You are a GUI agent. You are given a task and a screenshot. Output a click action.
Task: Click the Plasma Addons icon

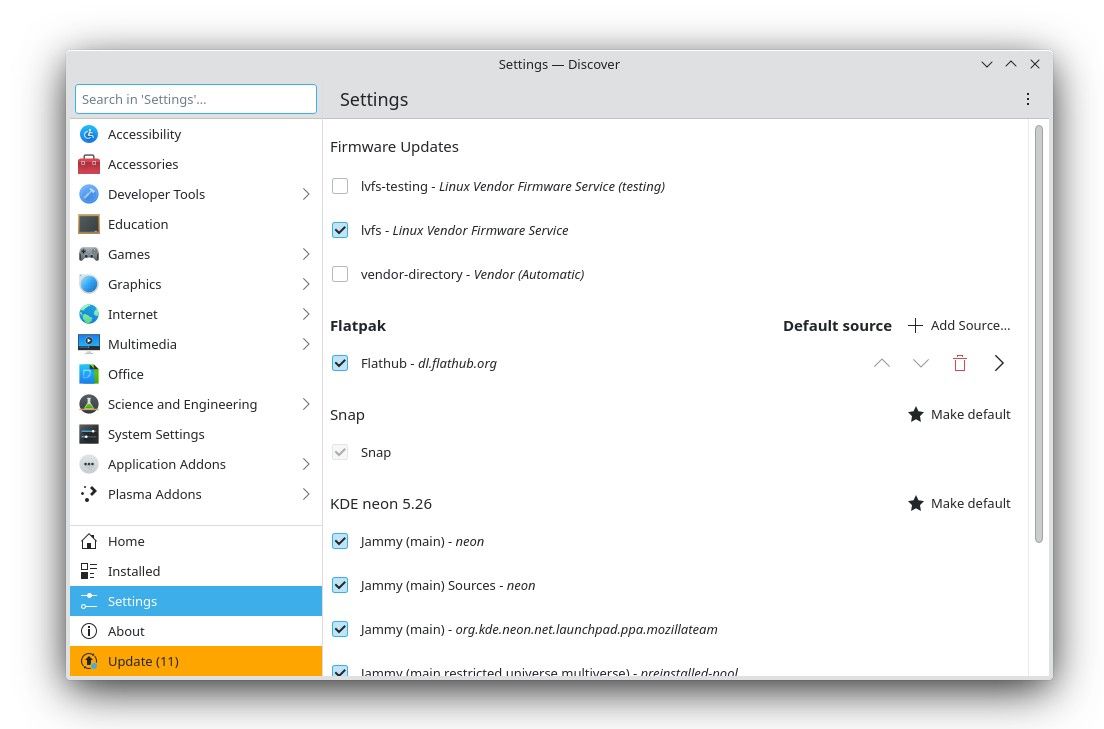tap(89, 494)
